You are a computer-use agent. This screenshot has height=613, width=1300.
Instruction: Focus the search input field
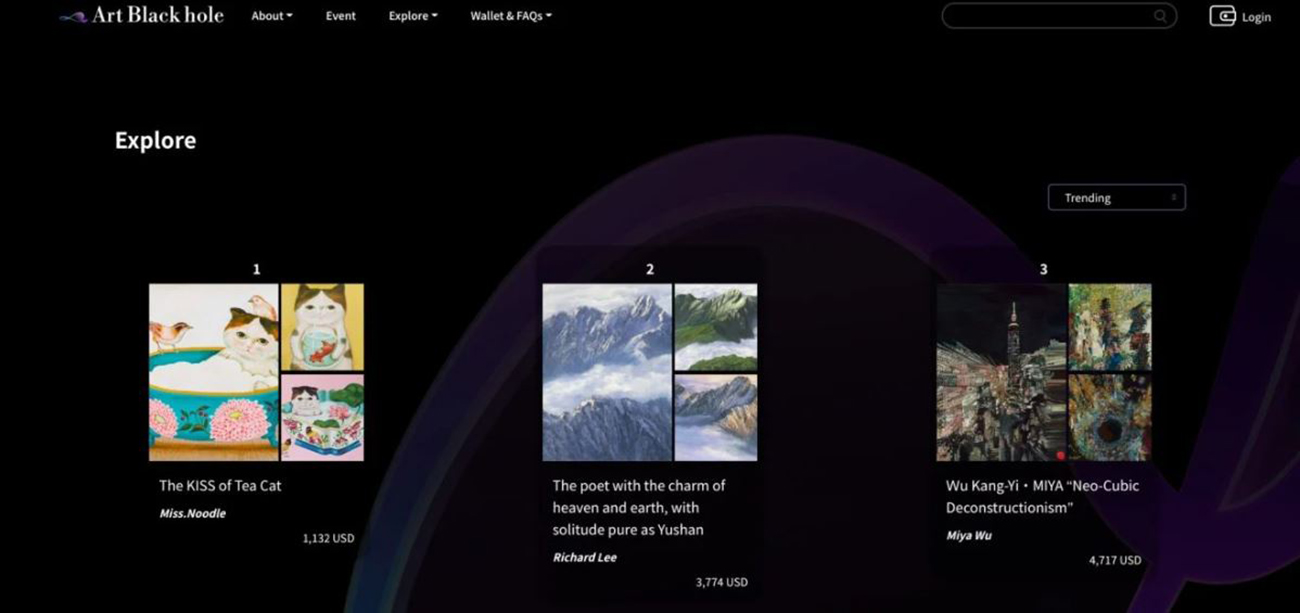[x=1059, y=16]
